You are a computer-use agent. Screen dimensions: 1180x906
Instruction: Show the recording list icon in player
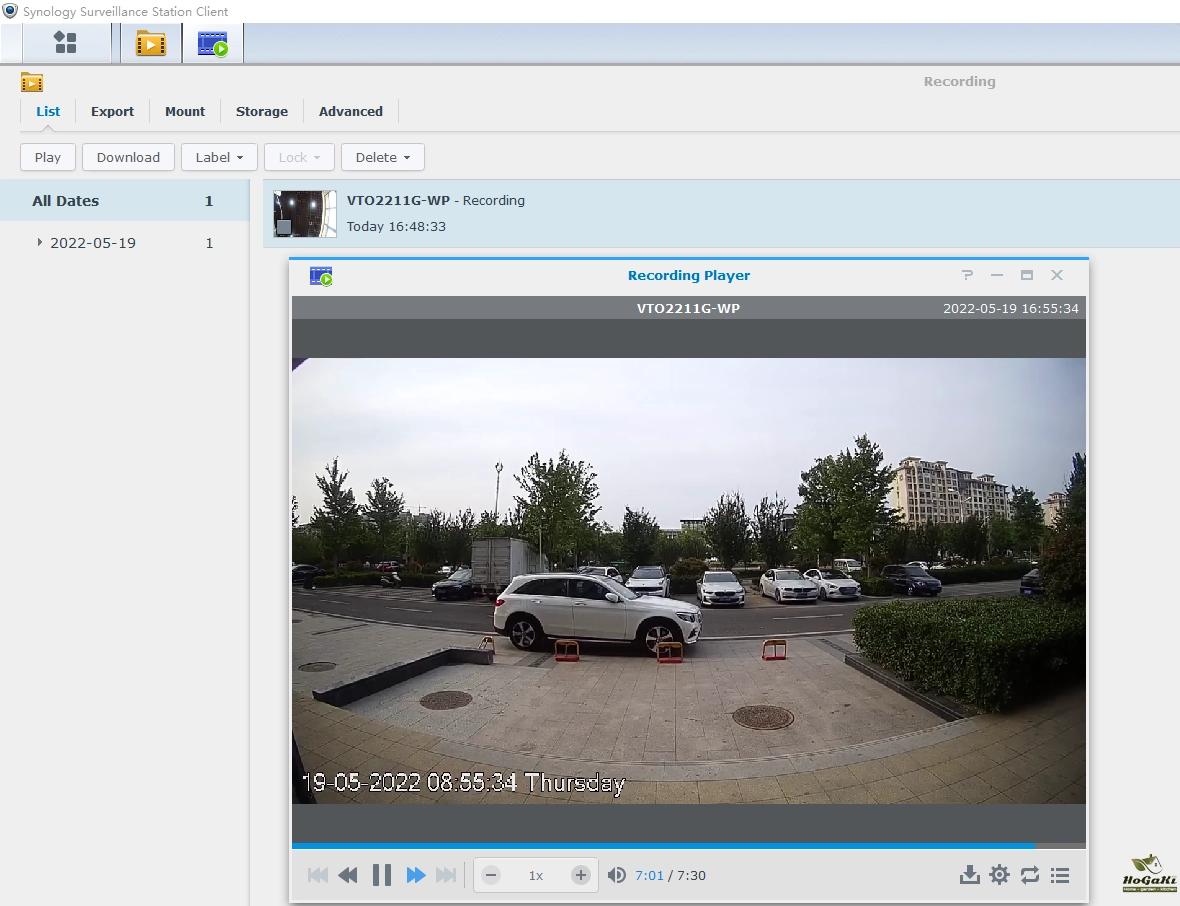pyautogui.click(x=1060, y=875)
